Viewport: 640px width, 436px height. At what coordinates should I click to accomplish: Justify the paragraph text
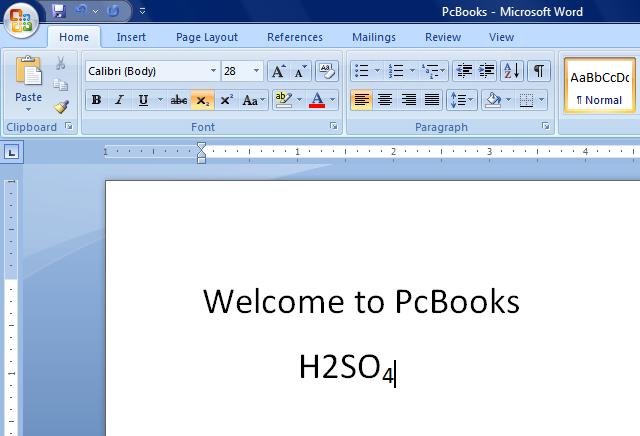(432, 100)
